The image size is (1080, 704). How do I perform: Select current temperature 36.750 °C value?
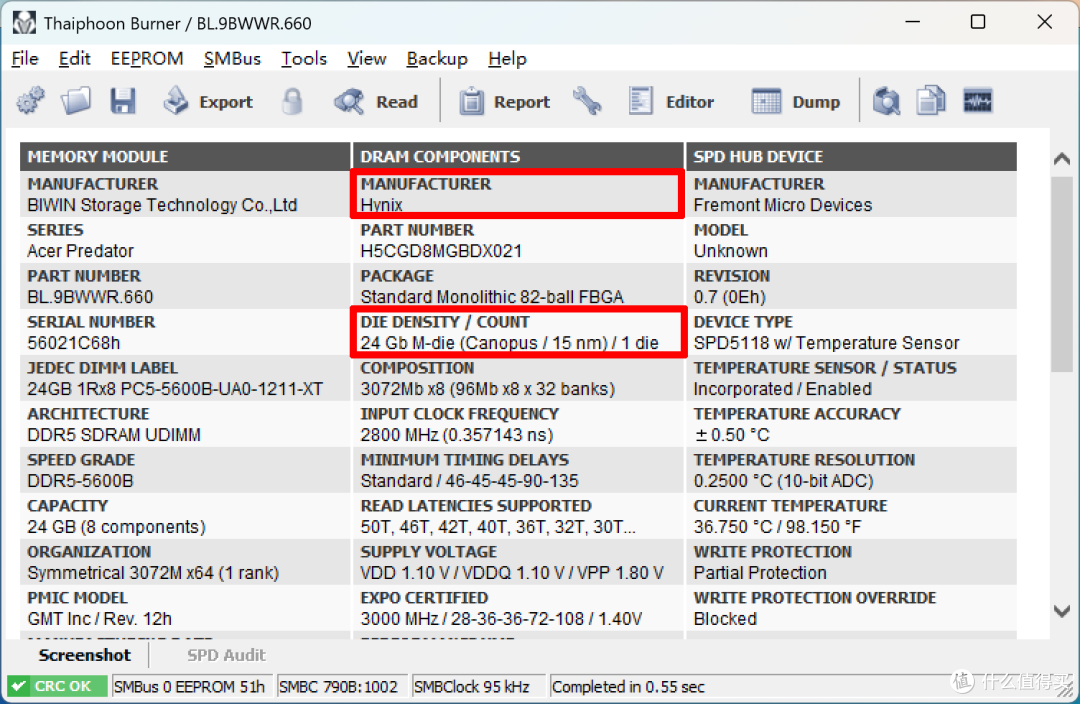(x=777, y=527)
